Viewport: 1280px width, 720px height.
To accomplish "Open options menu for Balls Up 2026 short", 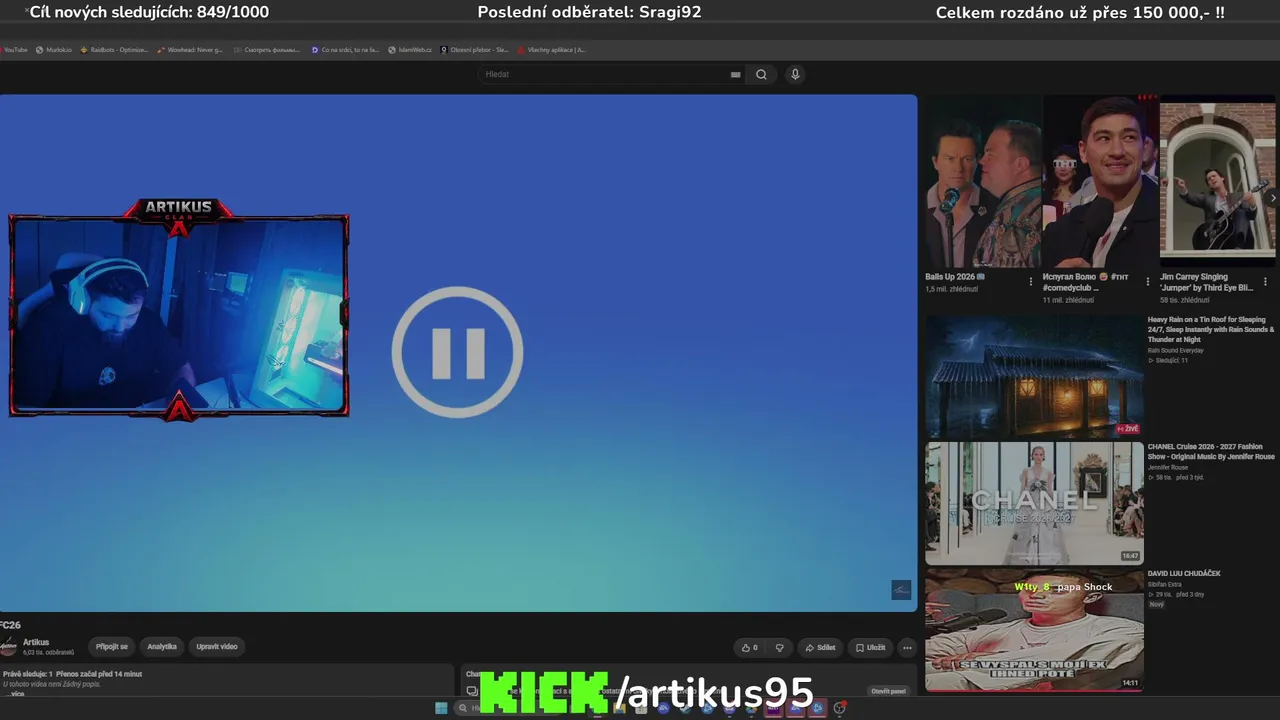I will click(x=1031, y=282).
